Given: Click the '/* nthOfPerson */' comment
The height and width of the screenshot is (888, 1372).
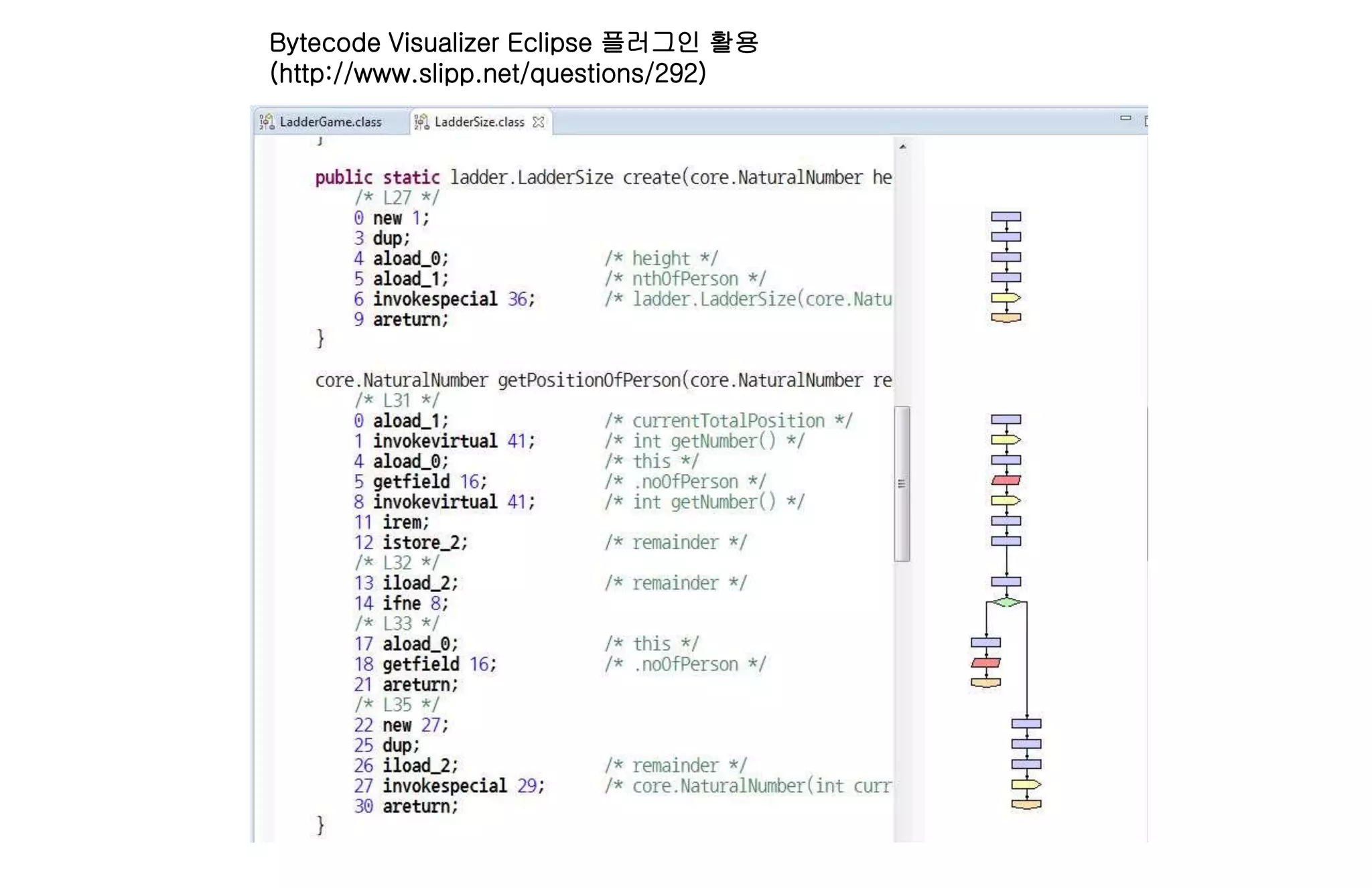Looking at the screenshot, I should (x=685, y=279).
